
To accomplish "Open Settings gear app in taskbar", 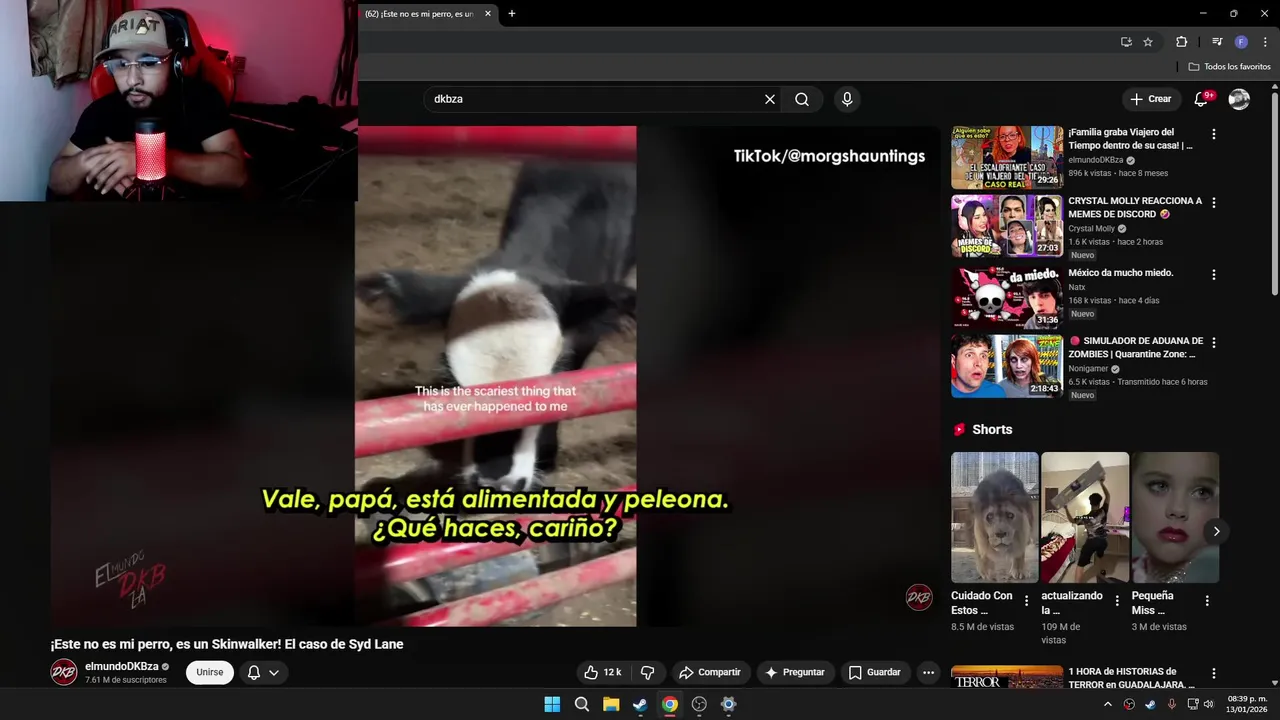I will click(x=728, y=704).
